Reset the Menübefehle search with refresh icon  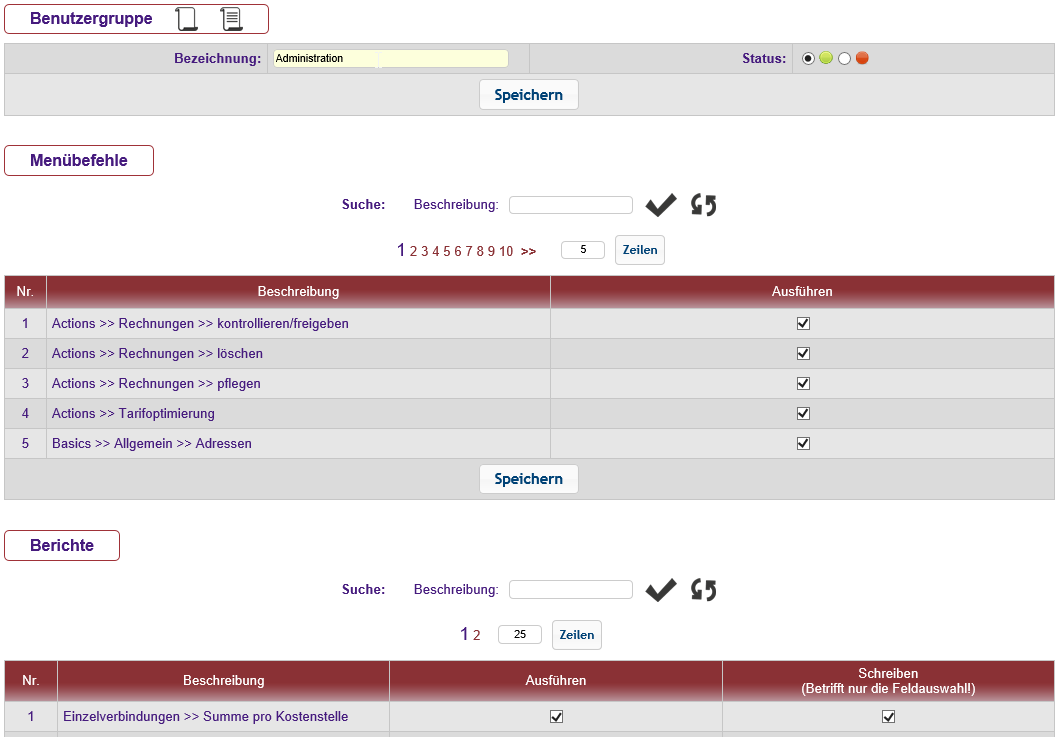point(704,205)
